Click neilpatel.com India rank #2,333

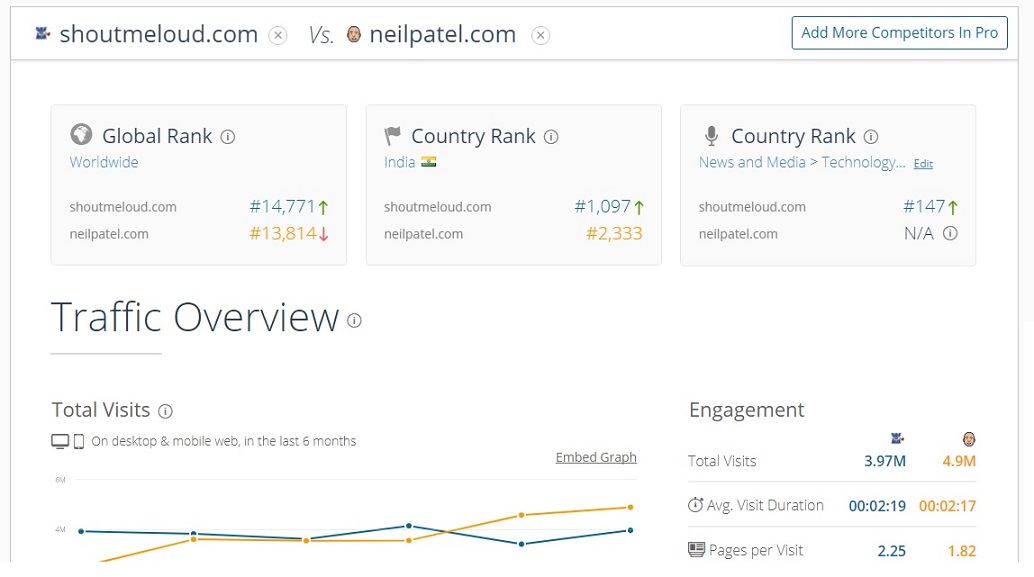coord(614,233)
